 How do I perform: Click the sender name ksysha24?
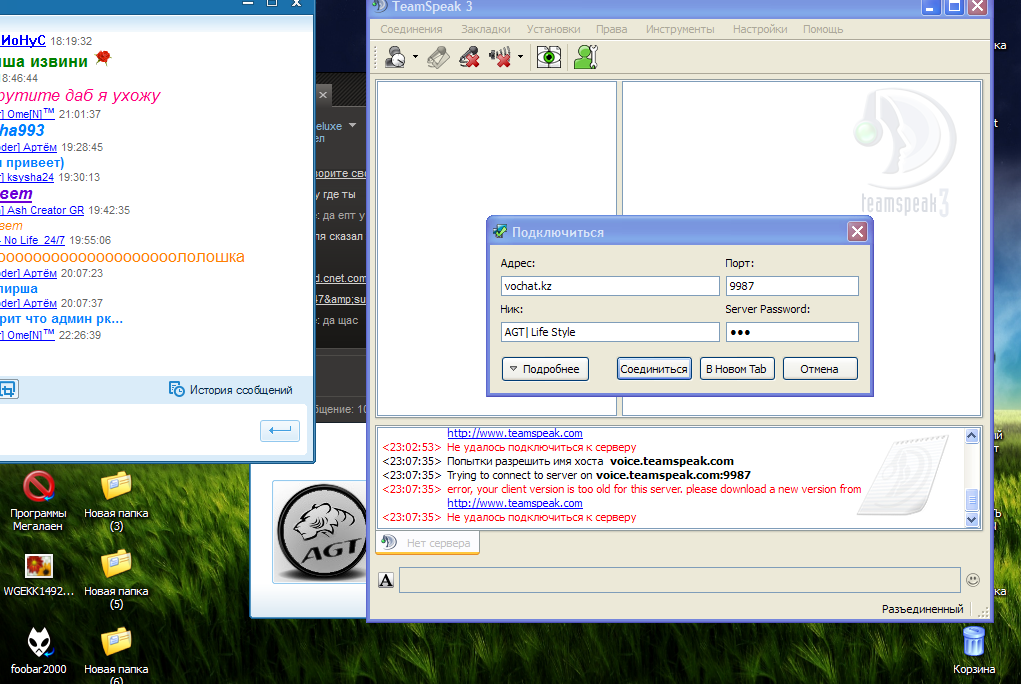tap(30, 177)
